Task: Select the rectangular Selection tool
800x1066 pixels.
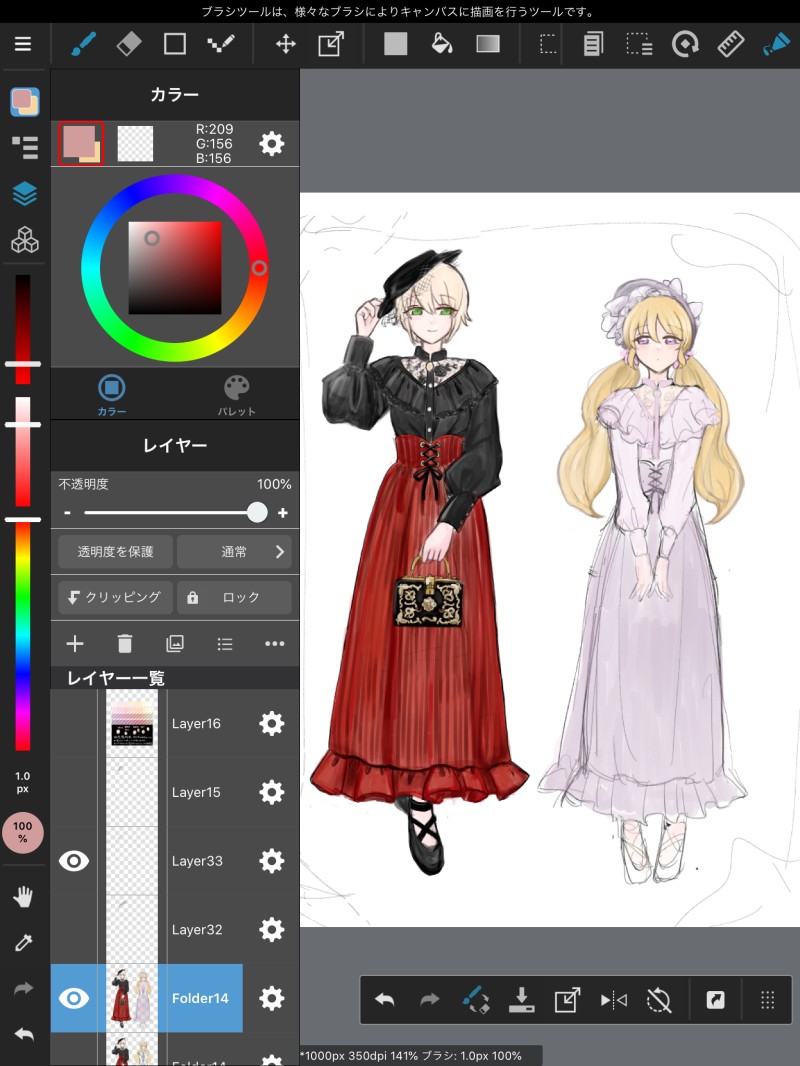Action: point(548,44)
